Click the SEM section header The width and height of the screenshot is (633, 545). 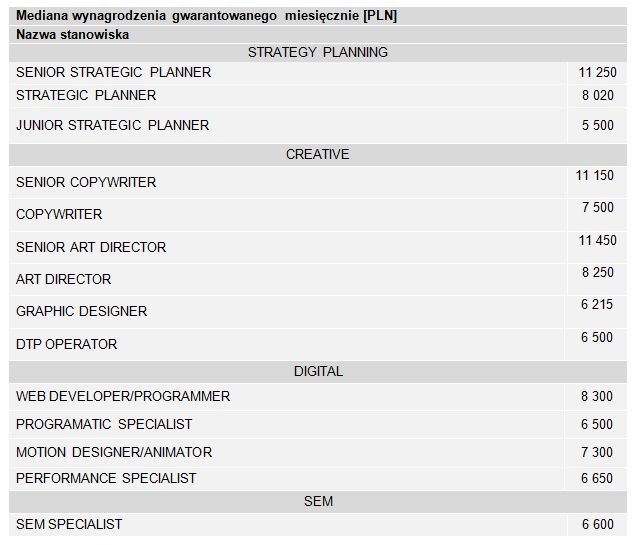[x=317, y=501]
